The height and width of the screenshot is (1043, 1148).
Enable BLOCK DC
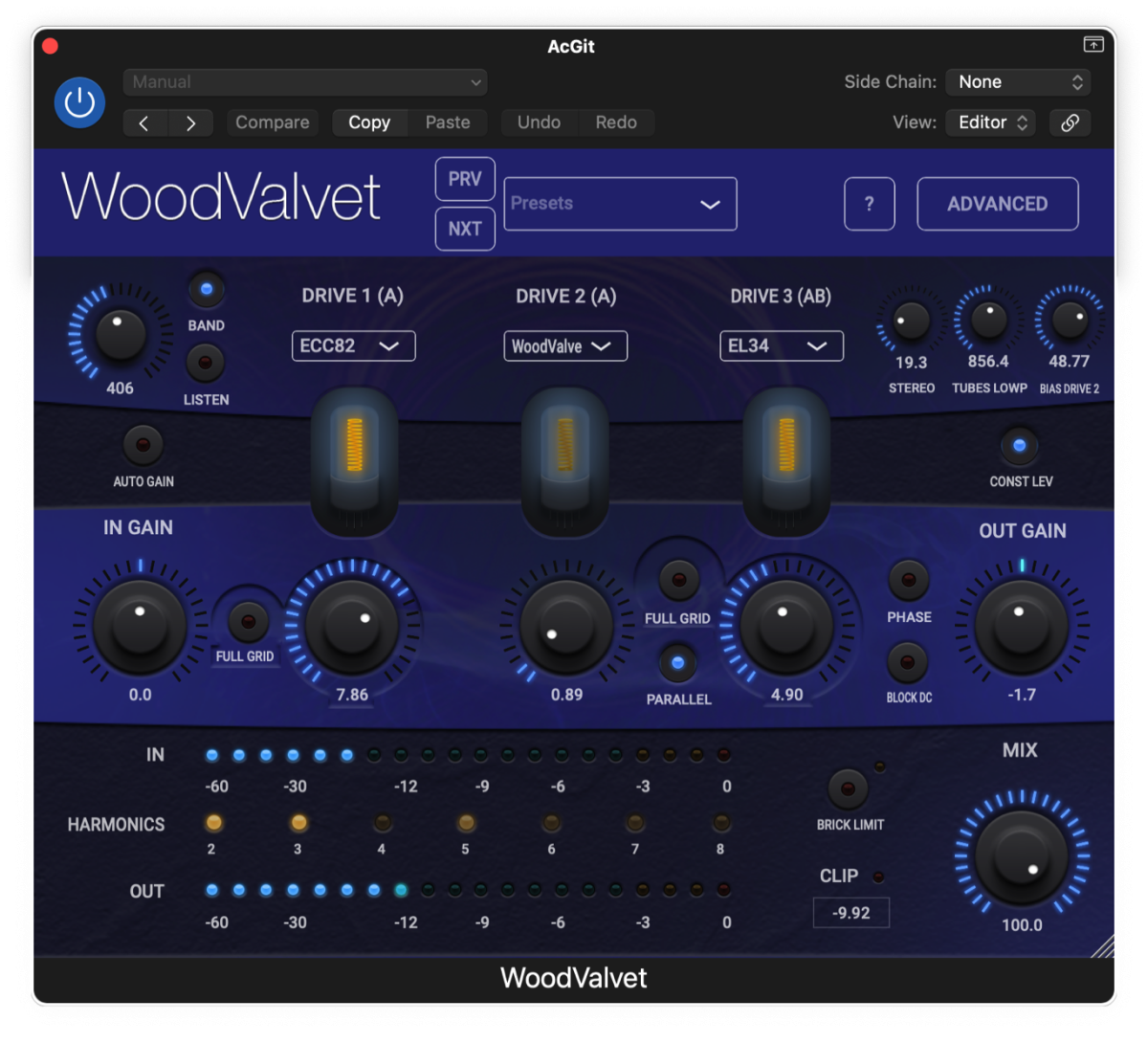coord(907,661)
